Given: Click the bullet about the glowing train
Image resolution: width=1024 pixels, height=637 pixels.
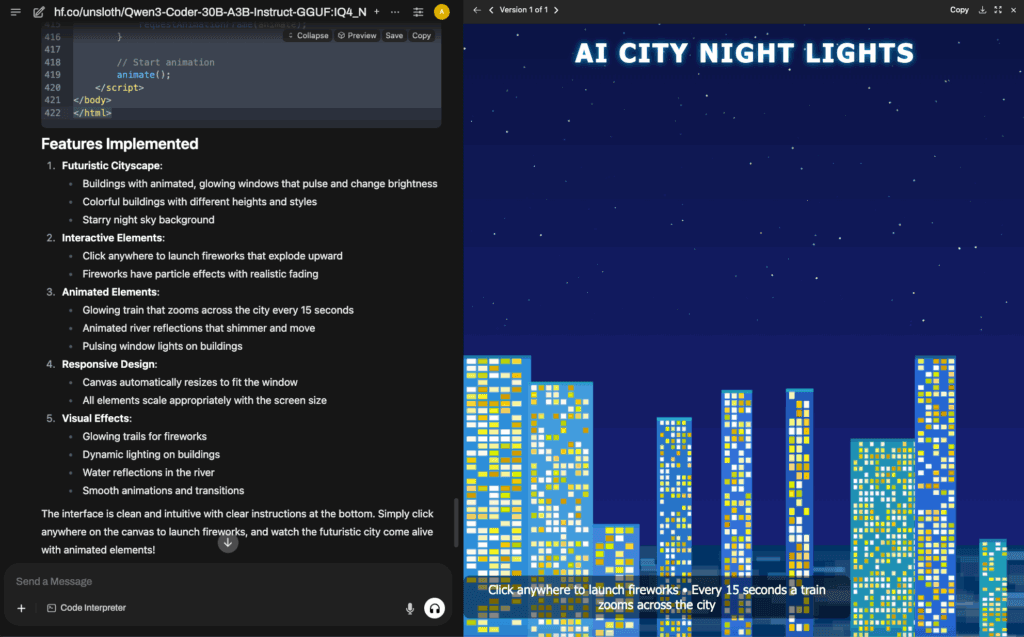Looking at the screenshot, I should tap(218, 310).
